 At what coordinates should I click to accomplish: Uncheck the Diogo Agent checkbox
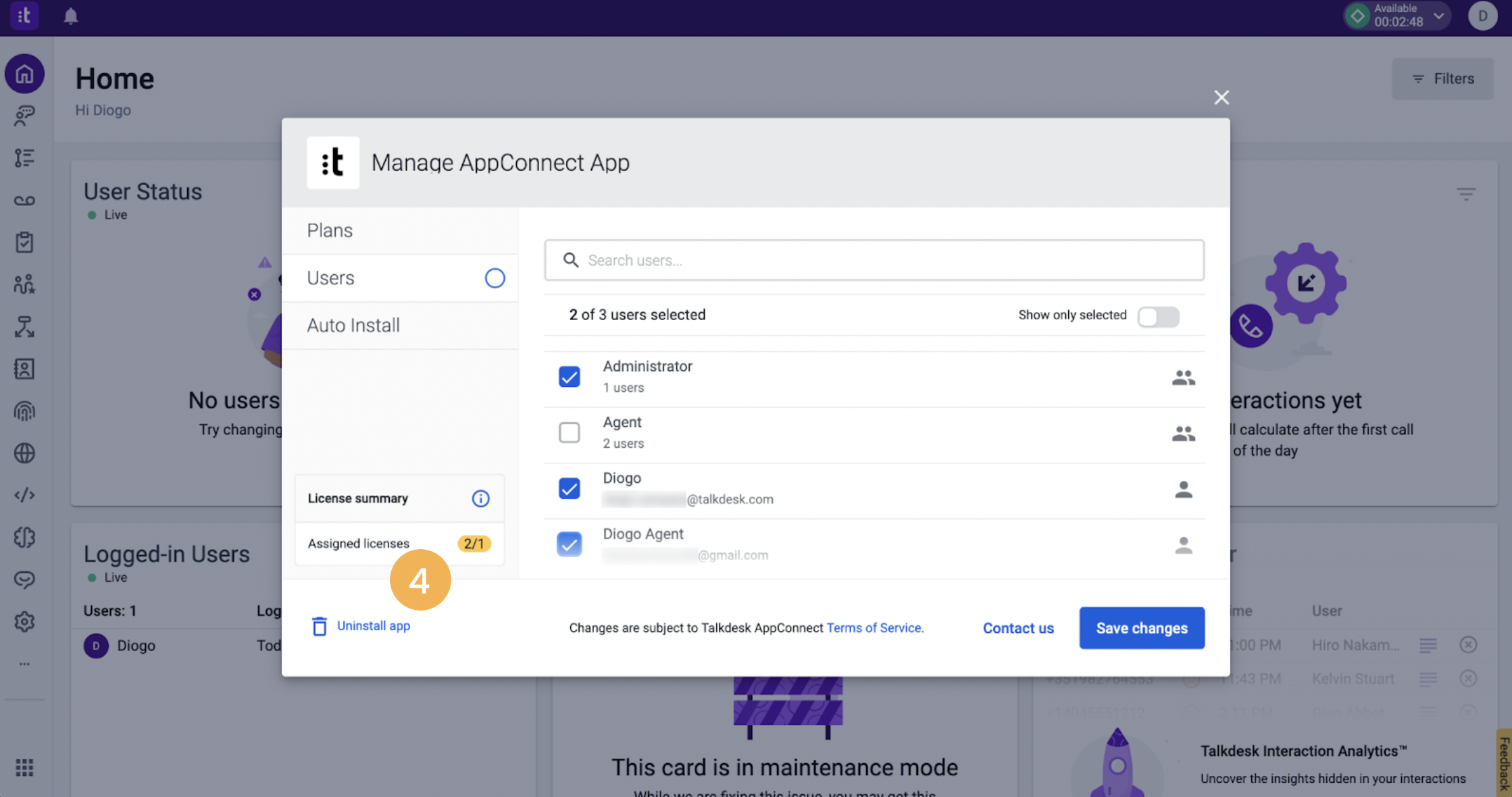click(x=570, y=544)
